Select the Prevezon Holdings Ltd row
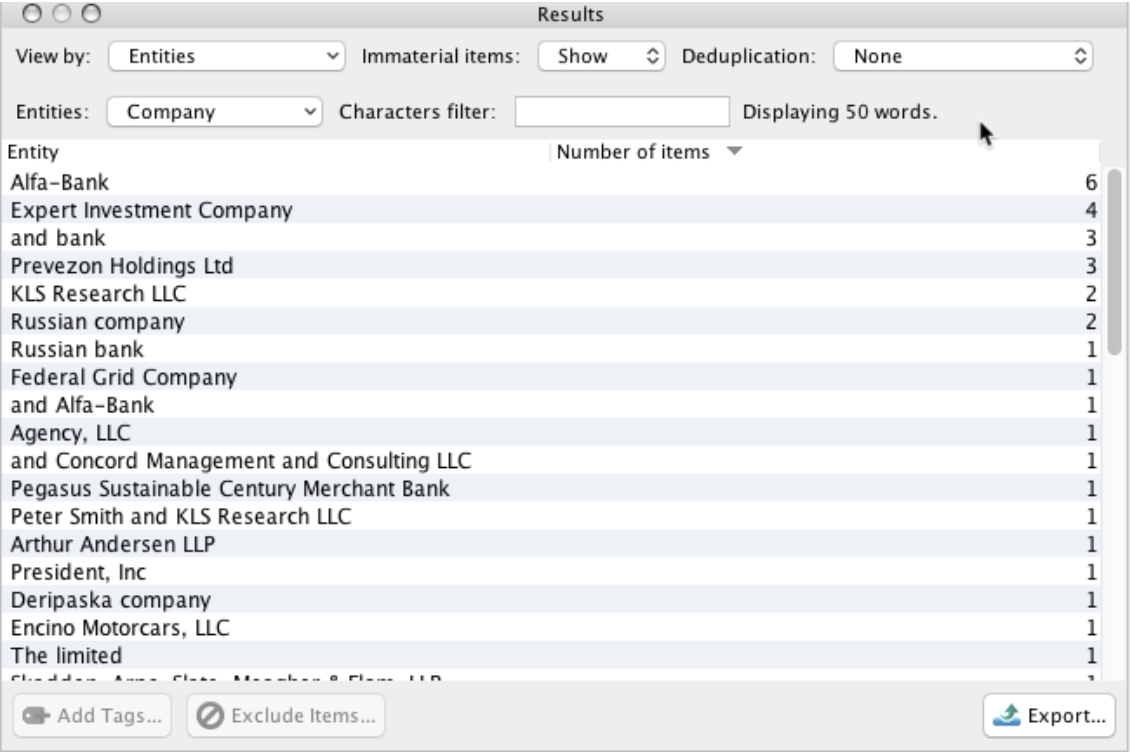The height and width of the screenshot is (752, 1130). [552, 265]
